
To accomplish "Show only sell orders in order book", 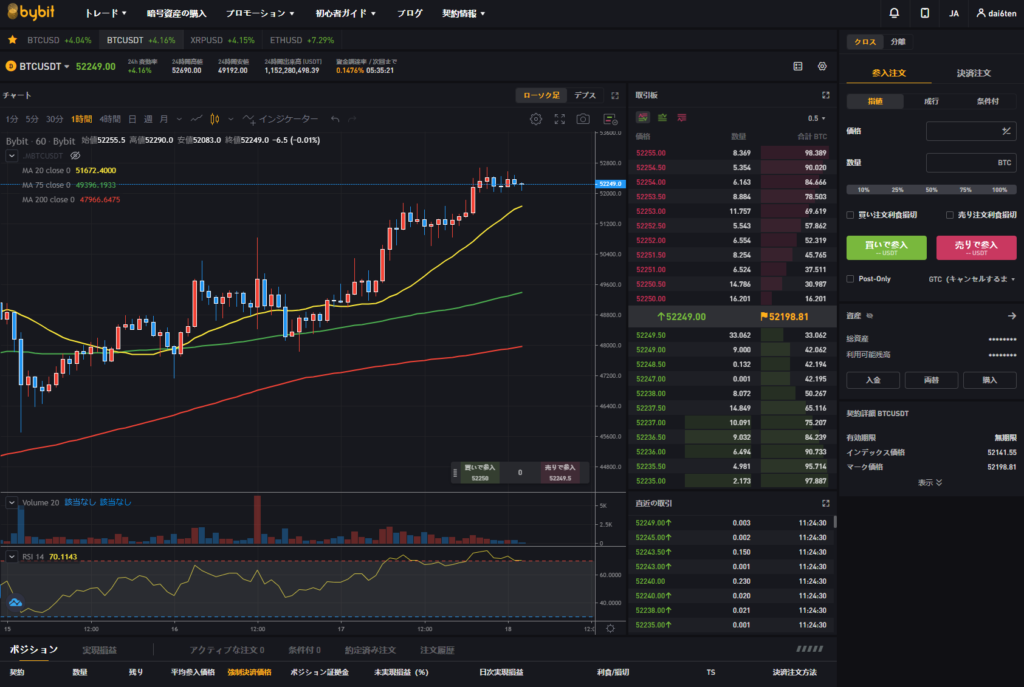I will (682, 118).
